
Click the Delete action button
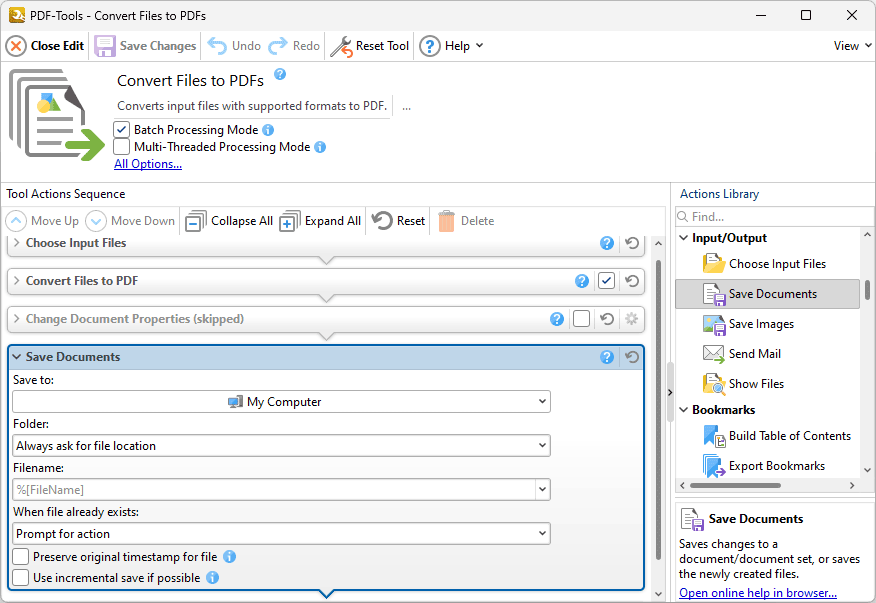pyautogui.click(x=466, y=221)
